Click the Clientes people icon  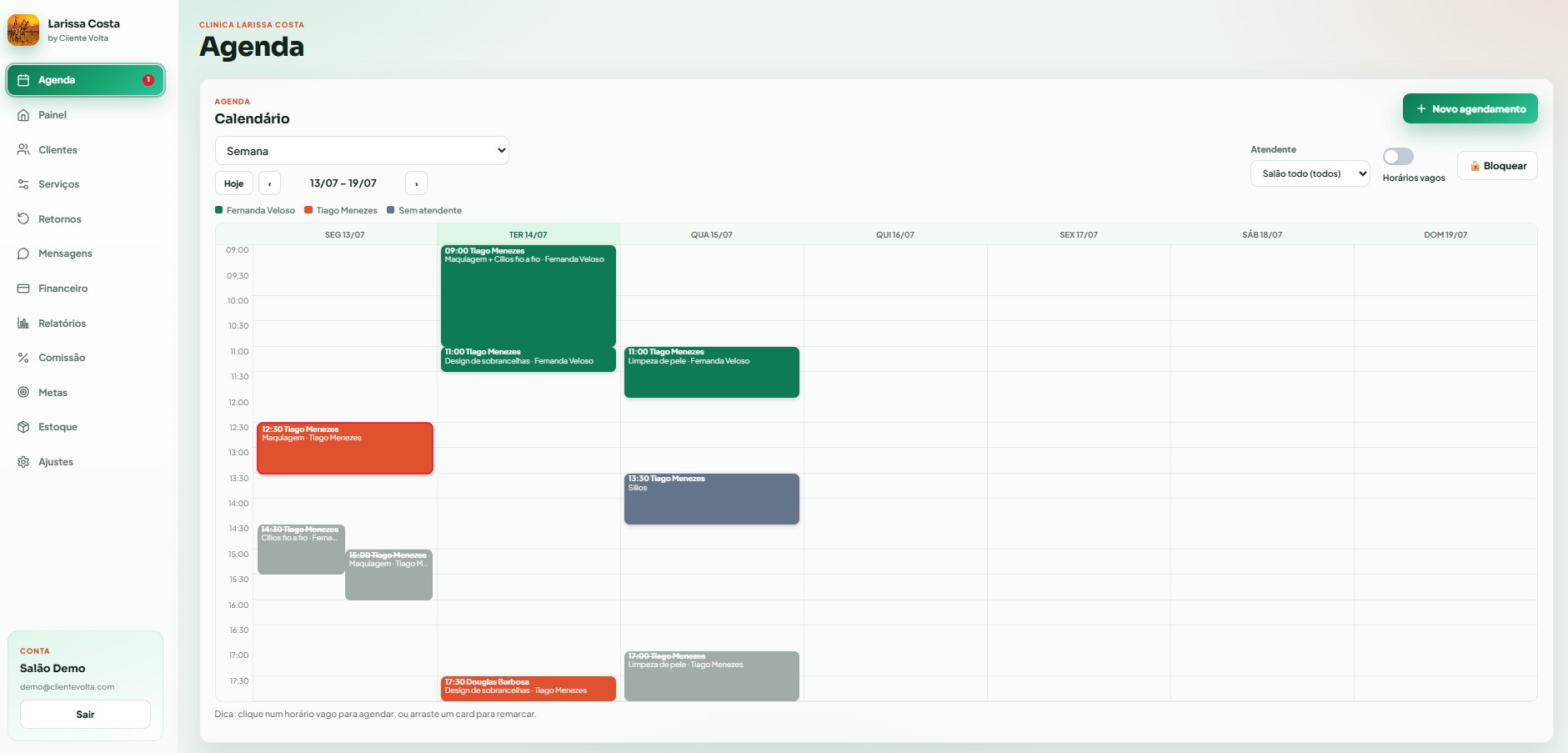point(23,150)
